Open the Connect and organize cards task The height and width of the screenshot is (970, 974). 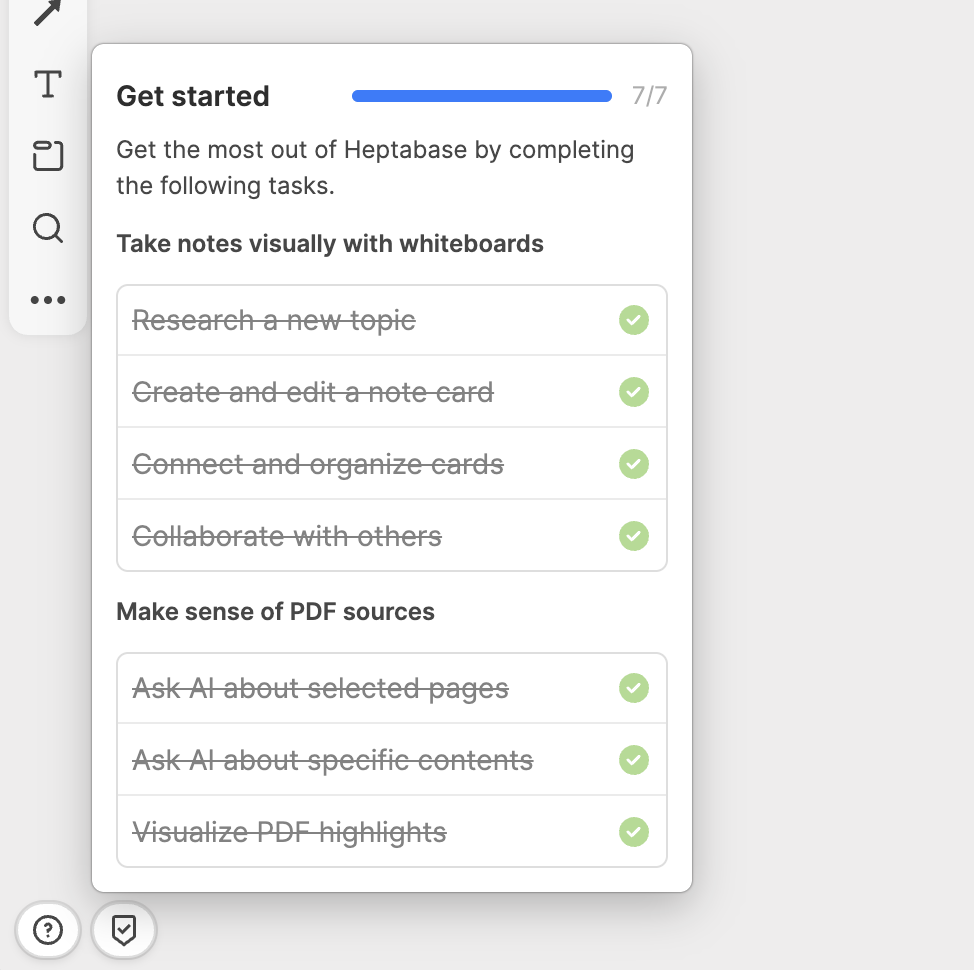(x=317, y=464)
